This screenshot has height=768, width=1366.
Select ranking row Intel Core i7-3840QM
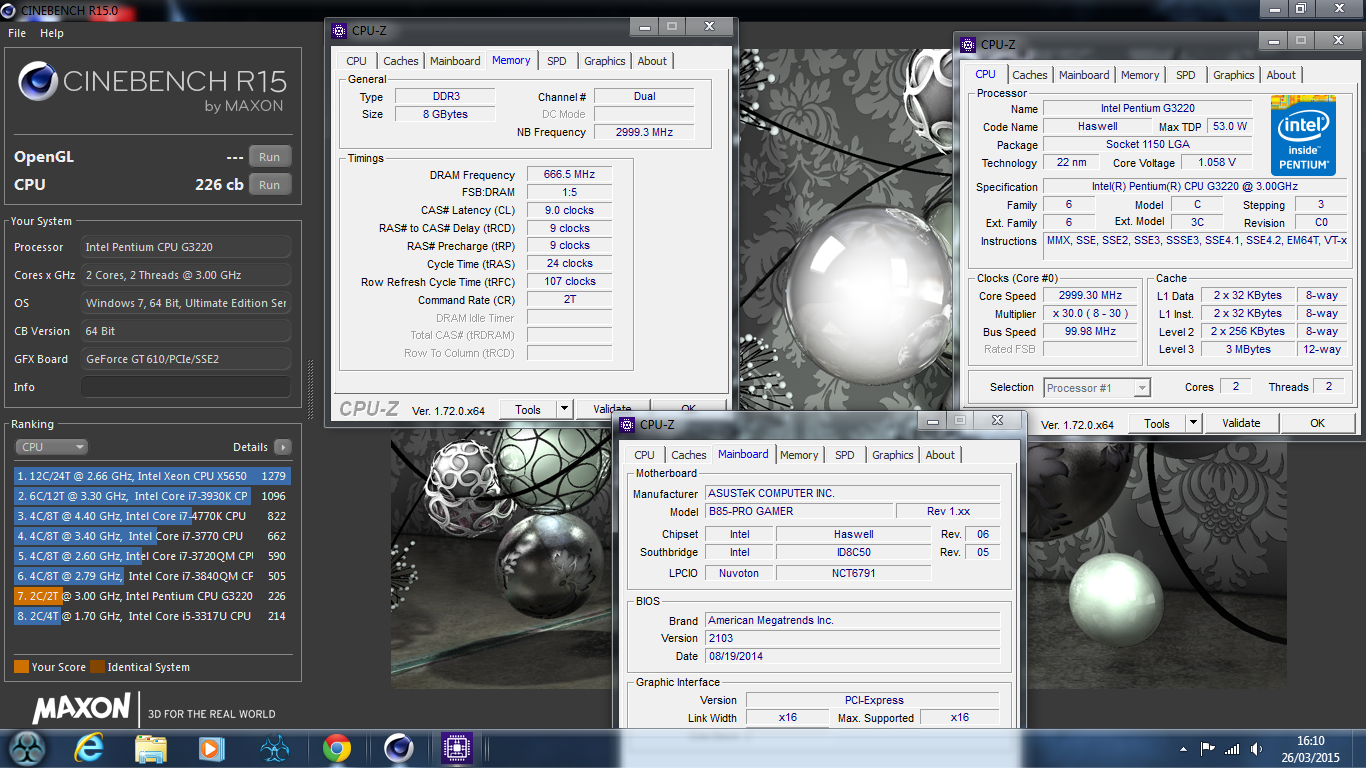[x=152, y=576]
